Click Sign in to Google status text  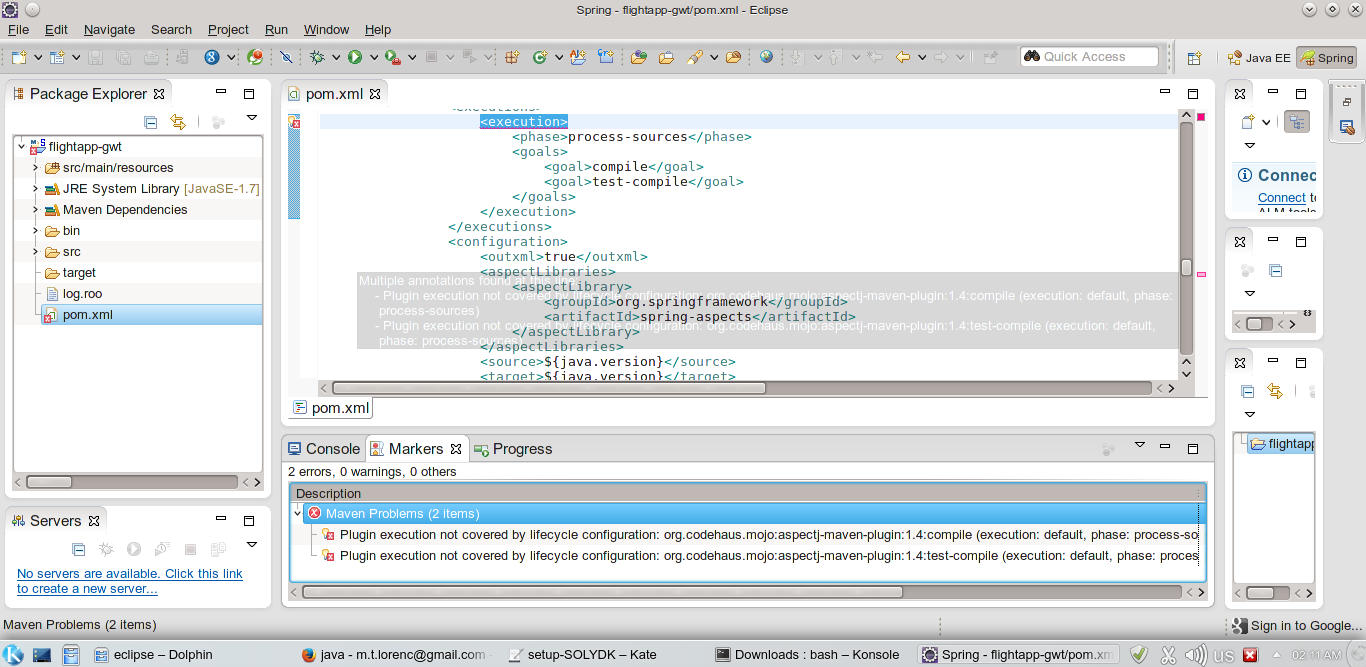1307,626
